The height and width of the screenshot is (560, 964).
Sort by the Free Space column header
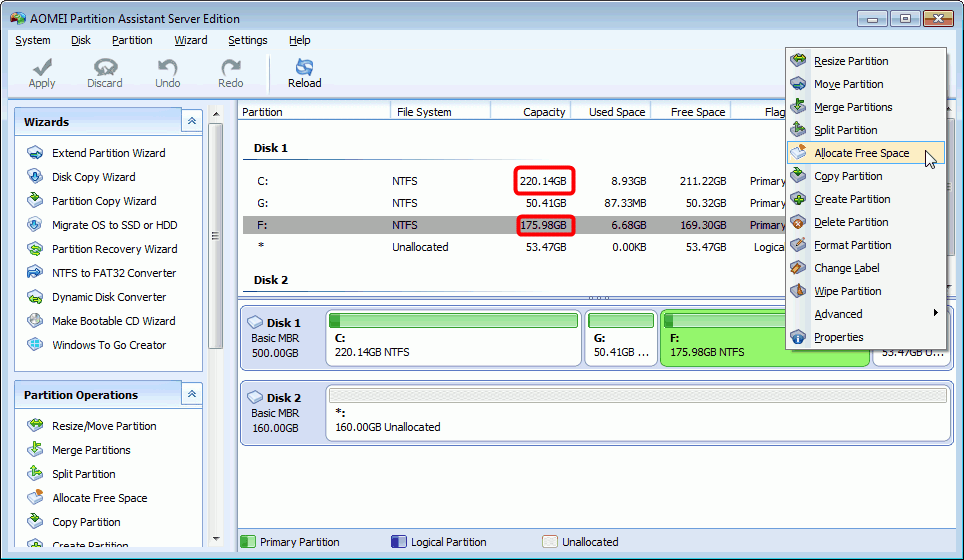click(691, 112)
